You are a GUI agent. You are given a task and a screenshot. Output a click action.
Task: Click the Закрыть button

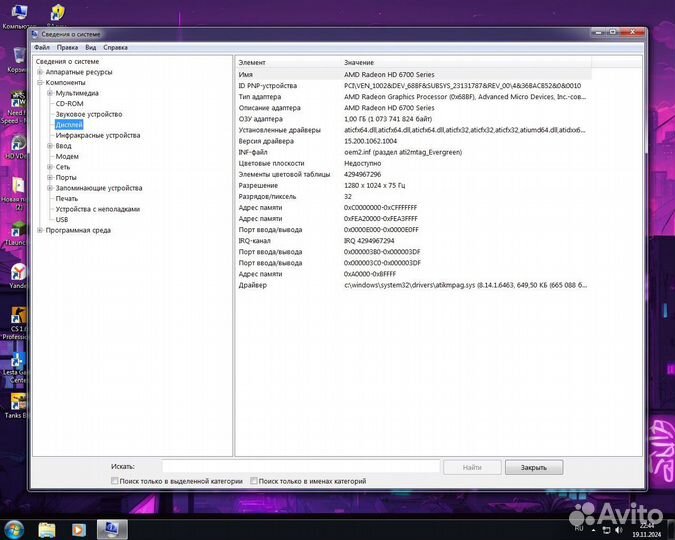pyautogui.click(x=533, y=467)
